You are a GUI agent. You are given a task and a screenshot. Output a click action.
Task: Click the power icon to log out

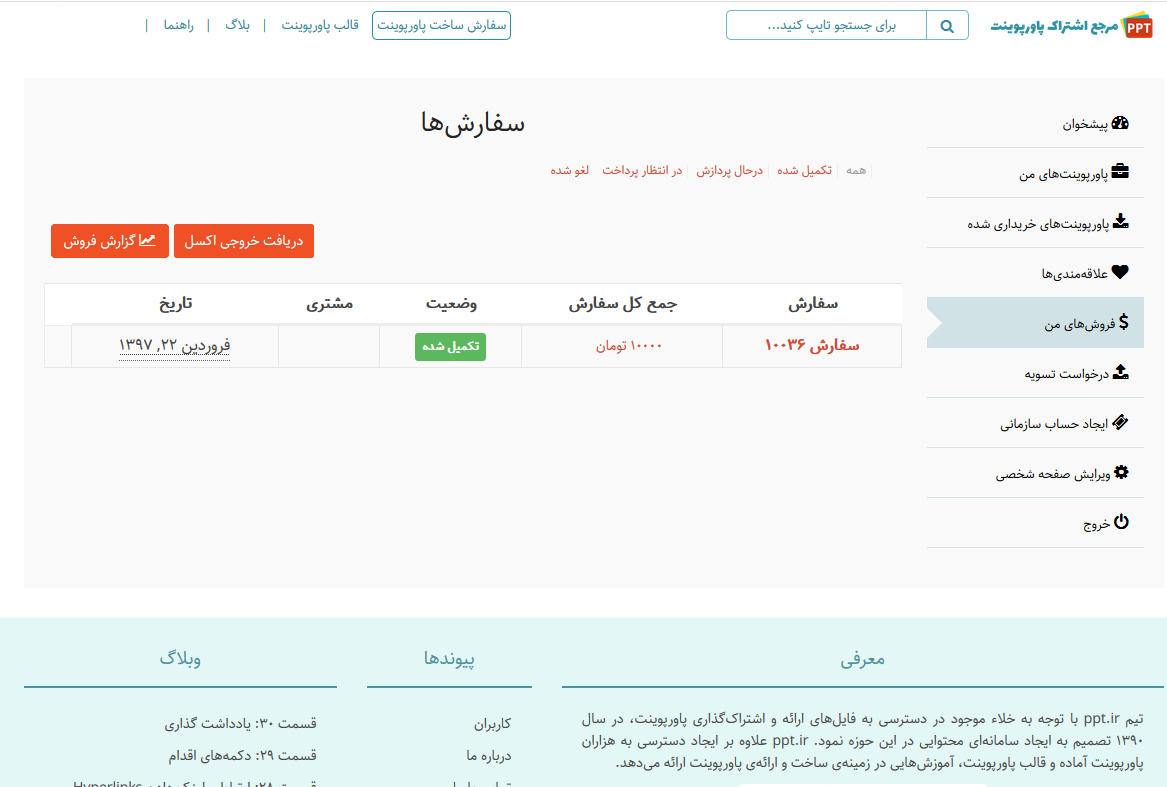[x=1121, y=522]
